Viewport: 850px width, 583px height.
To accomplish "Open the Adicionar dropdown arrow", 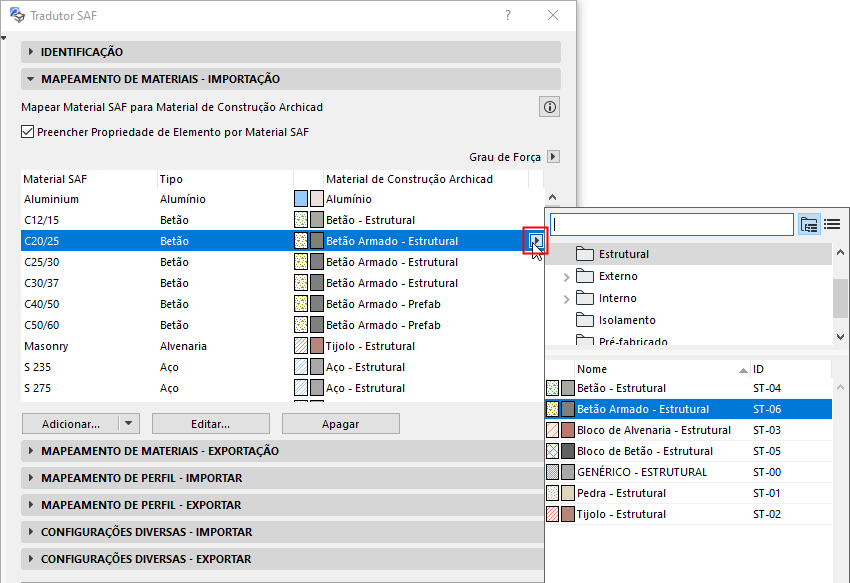I will [x=128, y=424].
